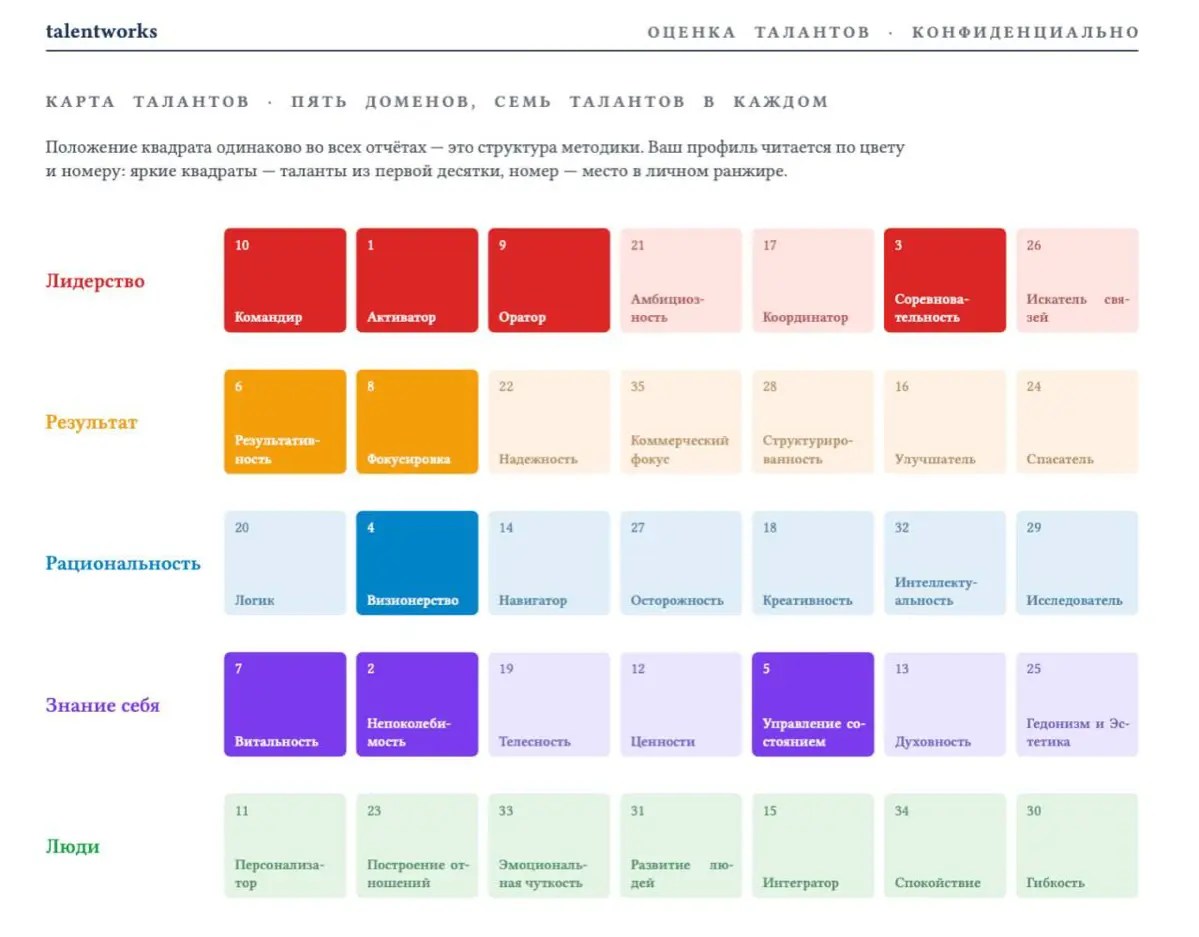Click the talentworks logo
The height and width of the screenshot is (937, 1199).
(102, 31)
